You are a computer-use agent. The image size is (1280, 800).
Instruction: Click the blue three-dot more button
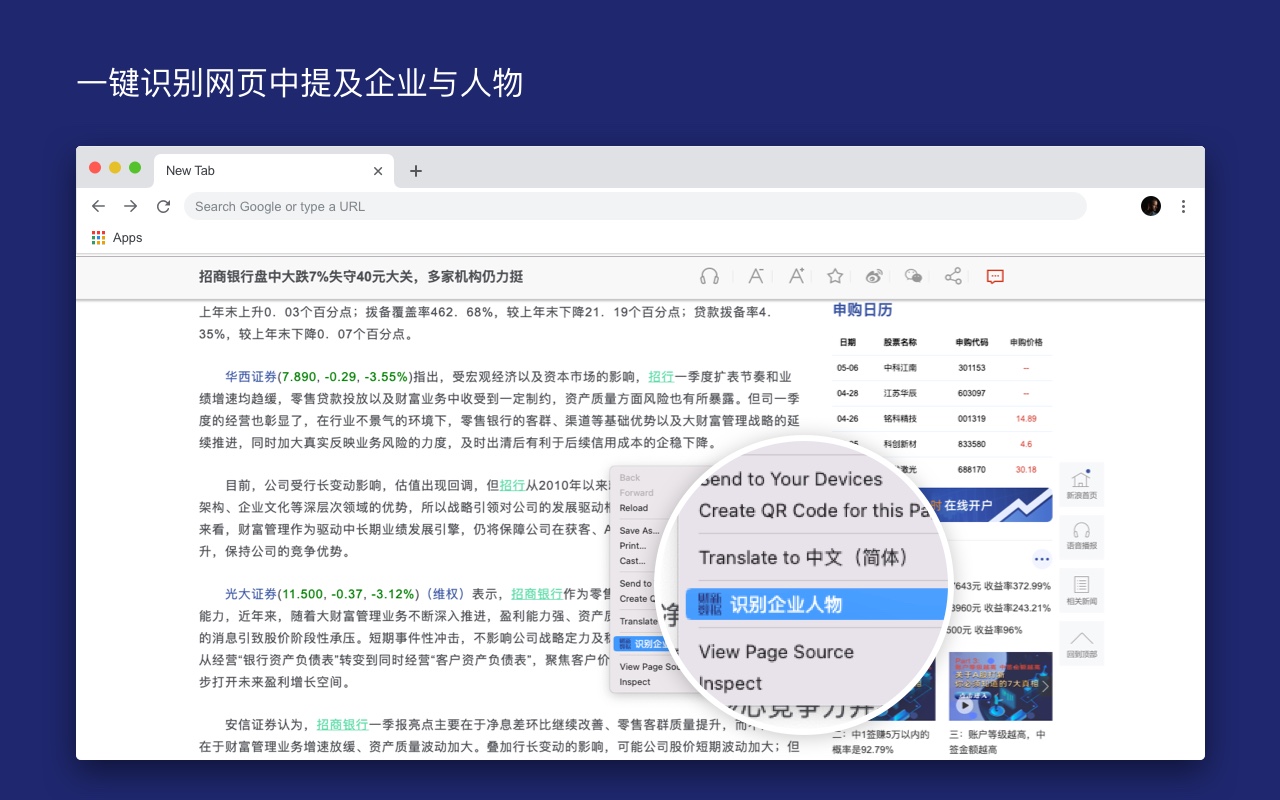1042,559
